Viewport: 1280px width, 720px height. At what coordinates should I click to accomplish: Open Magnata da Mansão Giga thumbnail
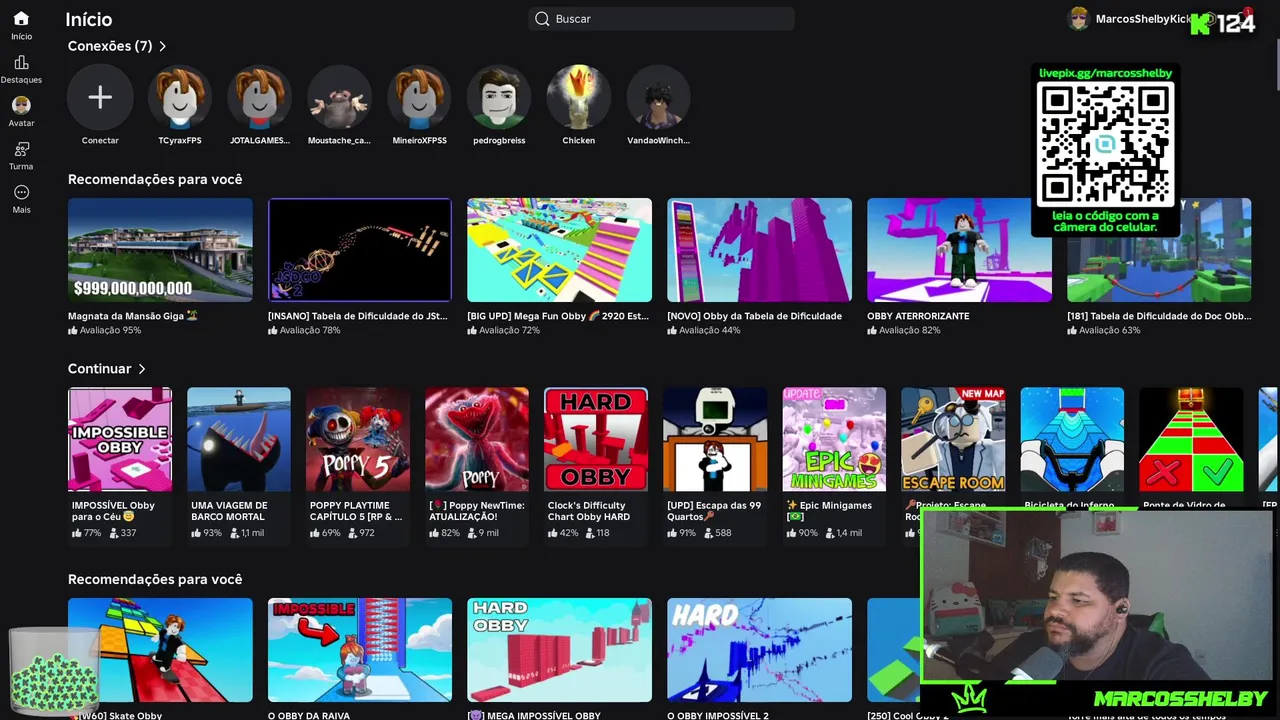pyautogui.click(x=160, y=250)
